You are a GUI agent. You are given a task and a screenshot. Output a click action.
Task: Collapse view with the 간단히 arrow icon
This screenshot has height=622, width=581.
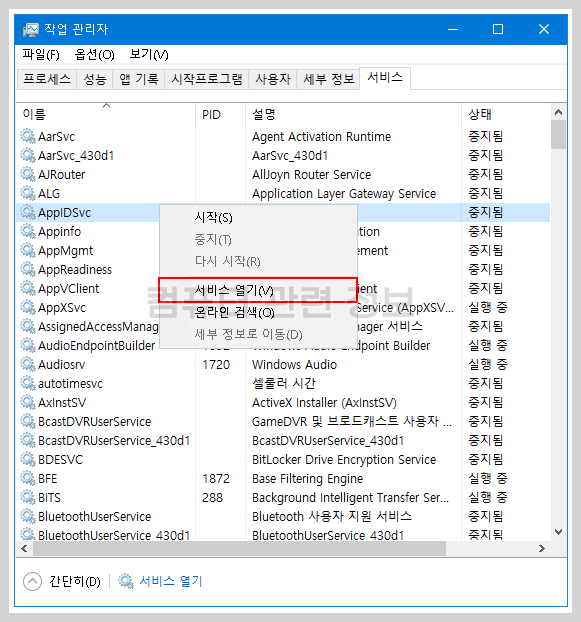point(33,582)
